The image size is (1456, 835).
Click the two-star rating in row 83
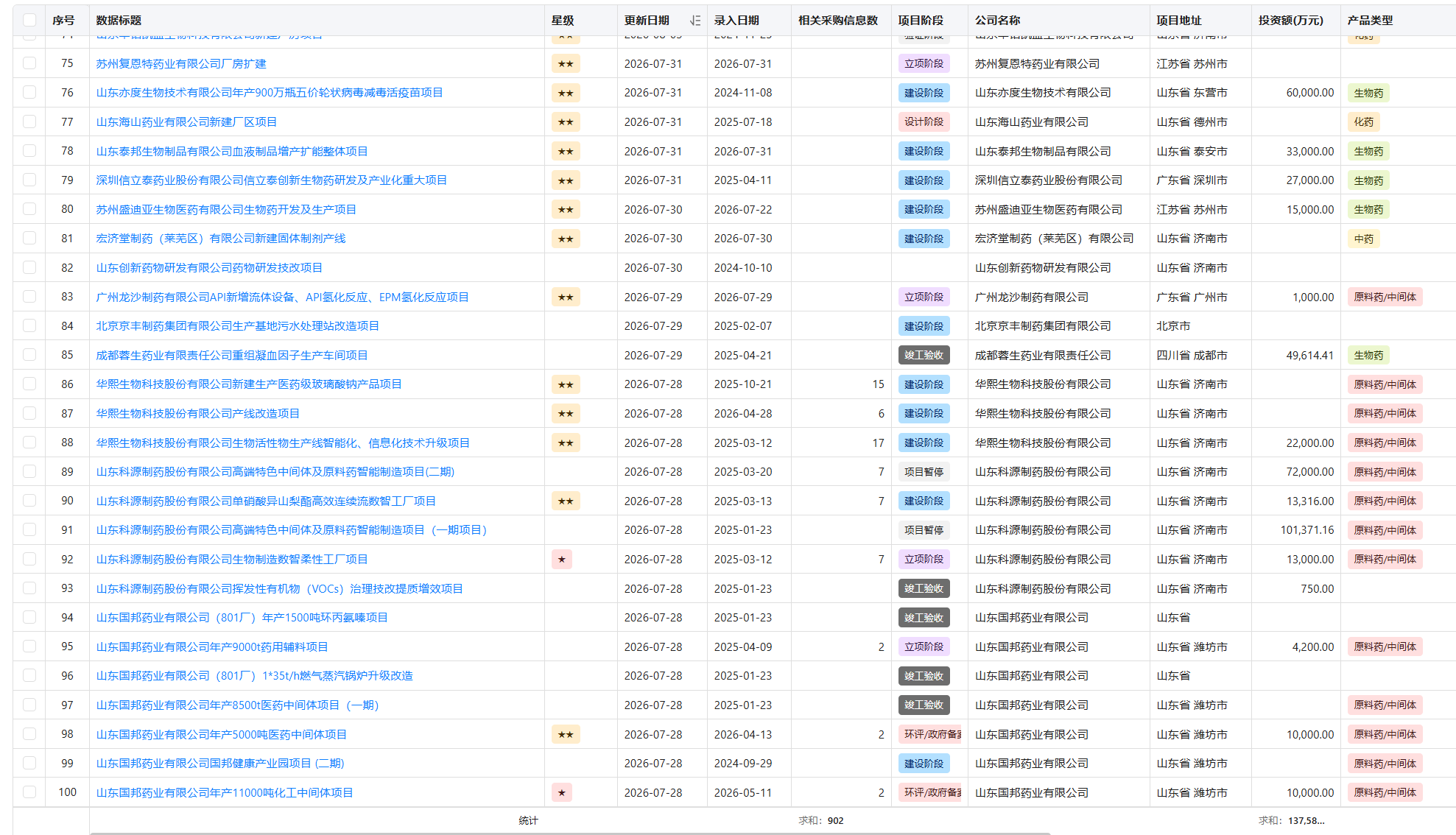(566, 297)
